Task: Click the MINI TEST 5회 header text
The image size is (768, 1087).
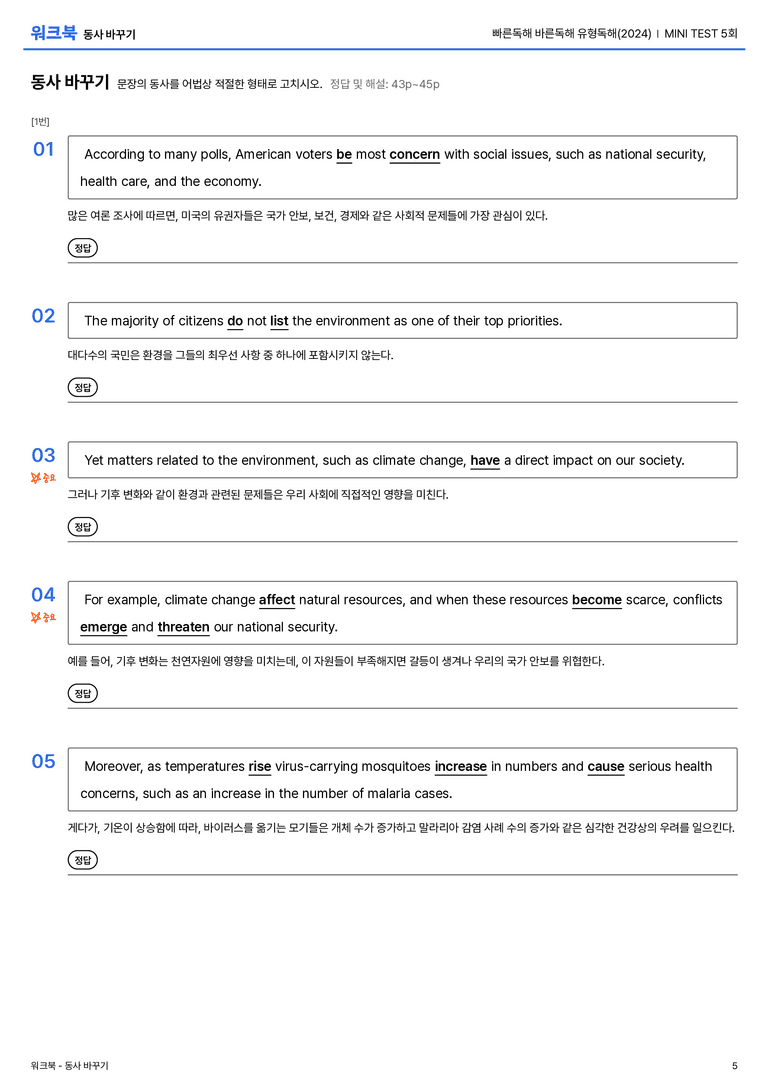Action: (x=701, y=33)
